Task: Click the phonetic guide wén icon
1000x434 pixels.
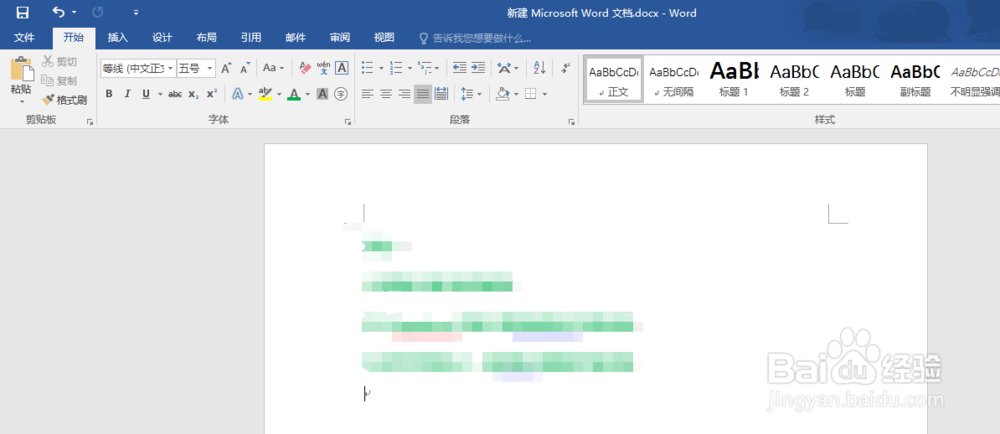Action: (x=323, y=68)
